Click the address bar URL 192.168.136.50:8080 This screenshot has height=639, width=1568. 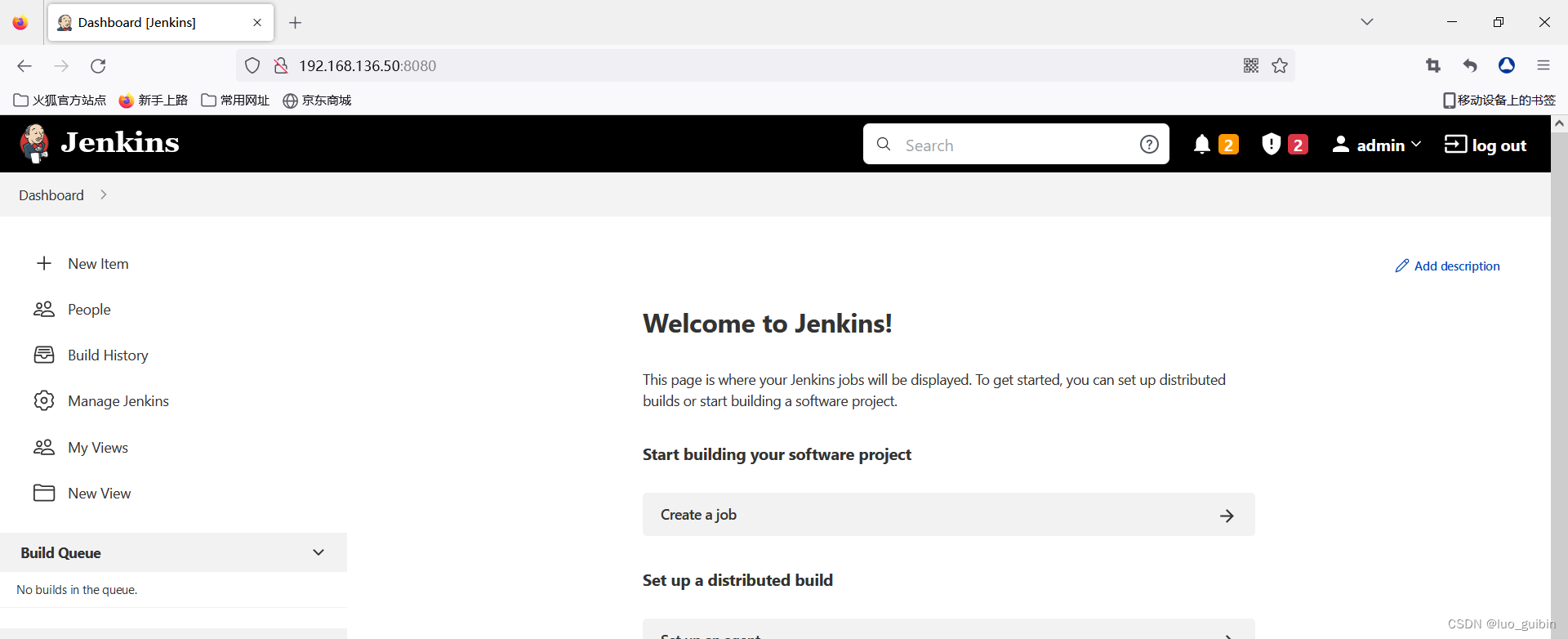[x=367, y=65]
